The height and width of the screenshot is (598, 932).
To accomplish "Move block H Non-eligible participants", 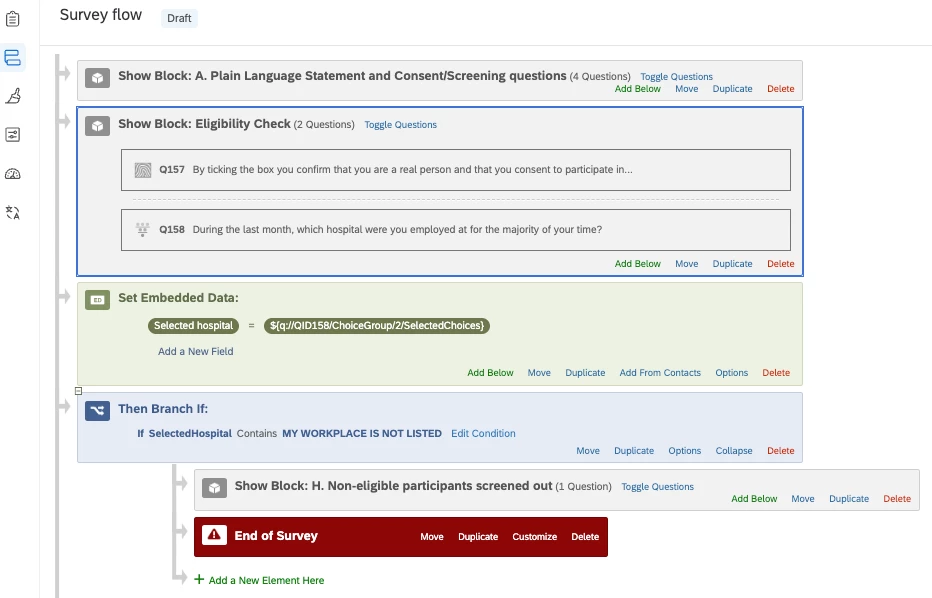I will pyautogui.click(x=803, y=499).
